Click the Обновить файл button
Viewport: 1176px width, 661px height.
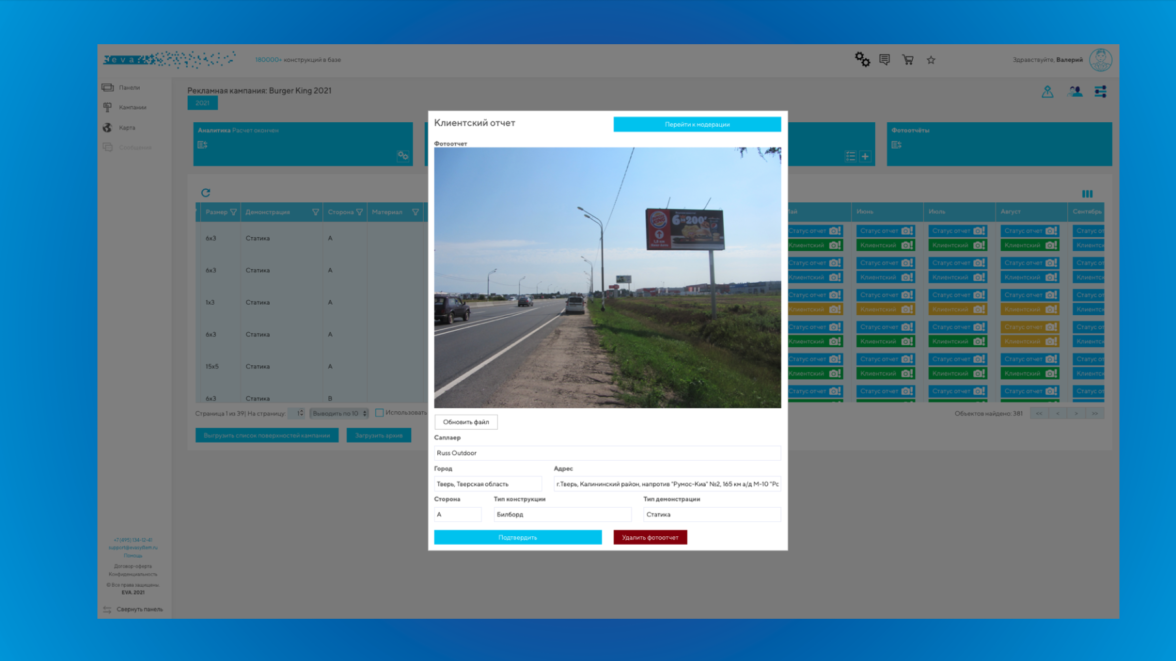pyautogui.click(x=466, y=422)
